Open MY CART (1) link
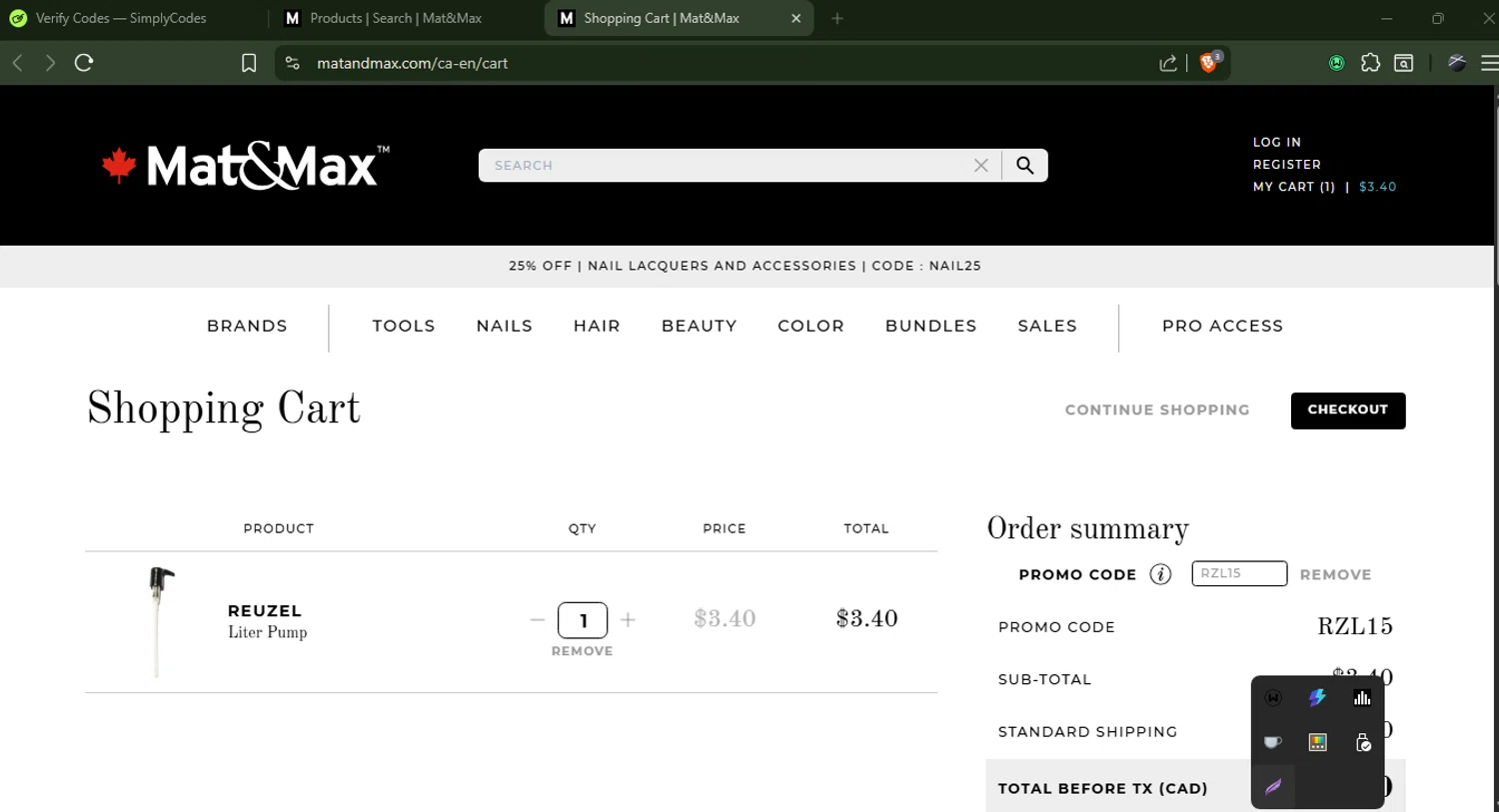This screenshot has width=1499, height=812. coord(1294,187)
